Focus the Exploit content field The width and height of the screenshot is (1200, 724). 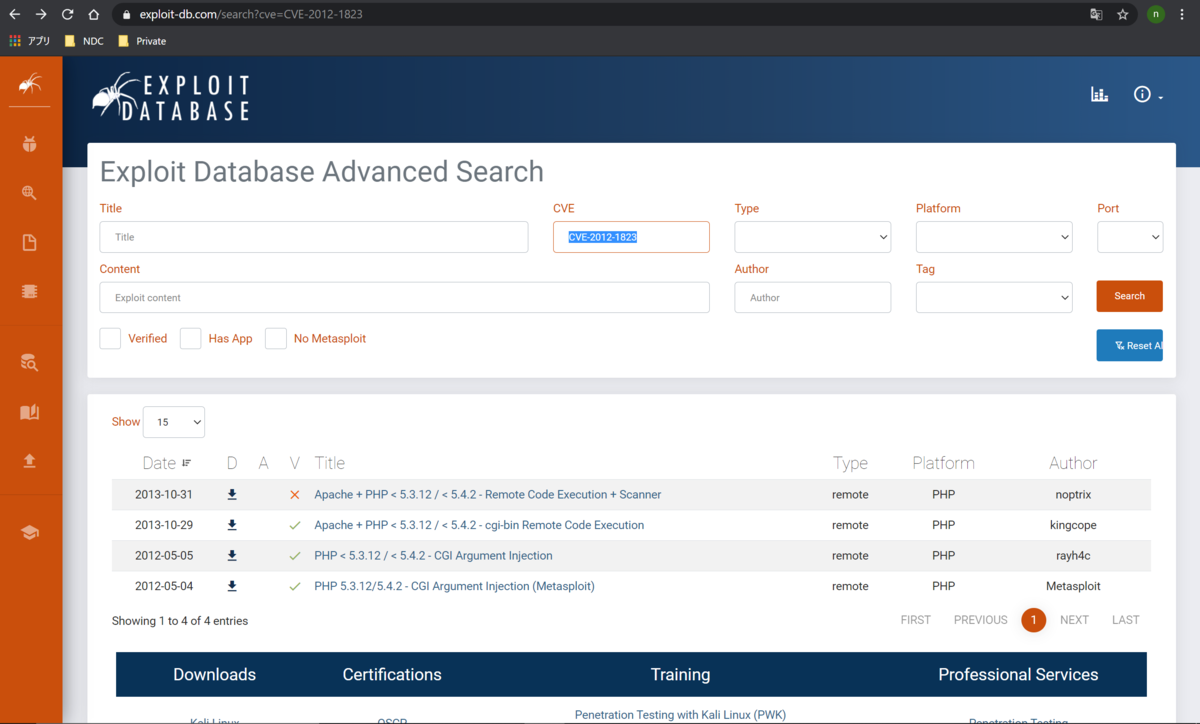point(404,297)
